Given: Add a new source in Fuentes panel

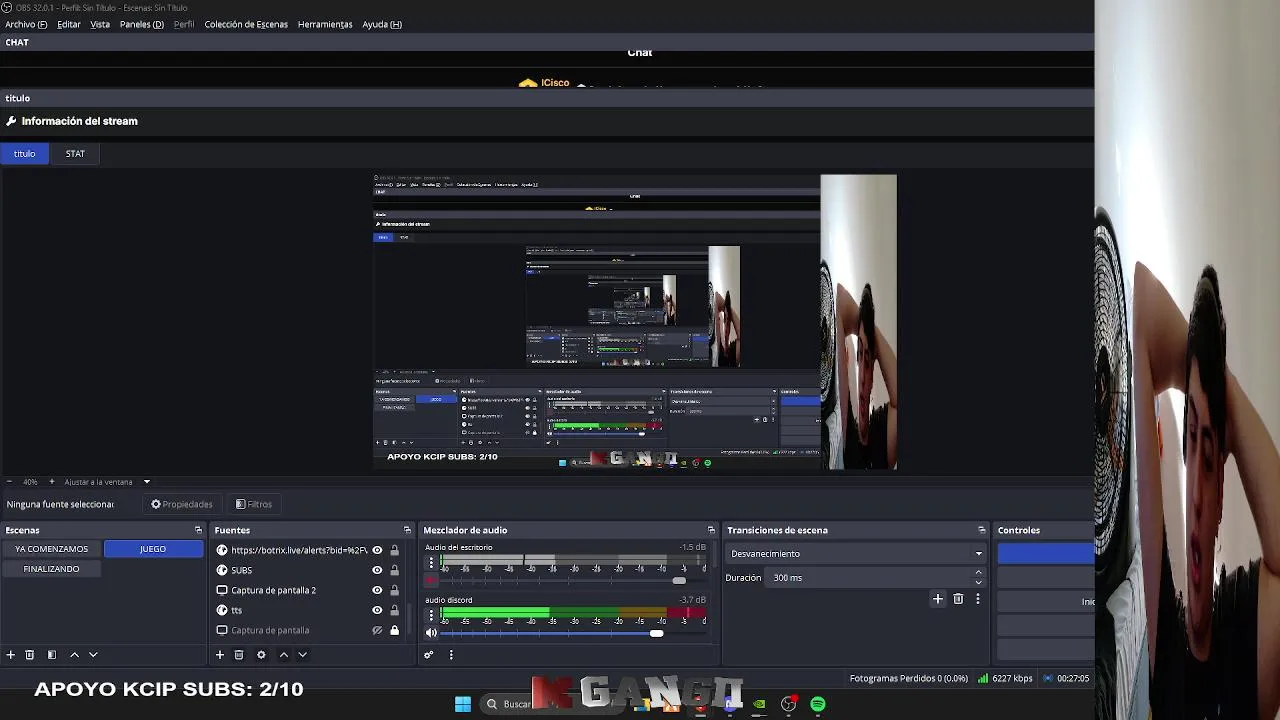Looking at the screenshot, I should [219, 655].
